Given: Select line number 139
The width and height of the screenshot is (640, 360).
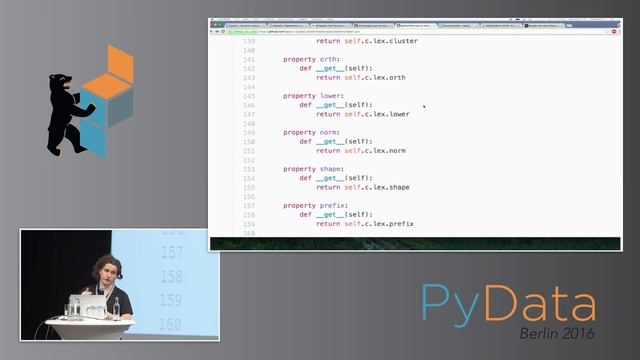Looking at the screenshot, I should [x=249, y=41].
